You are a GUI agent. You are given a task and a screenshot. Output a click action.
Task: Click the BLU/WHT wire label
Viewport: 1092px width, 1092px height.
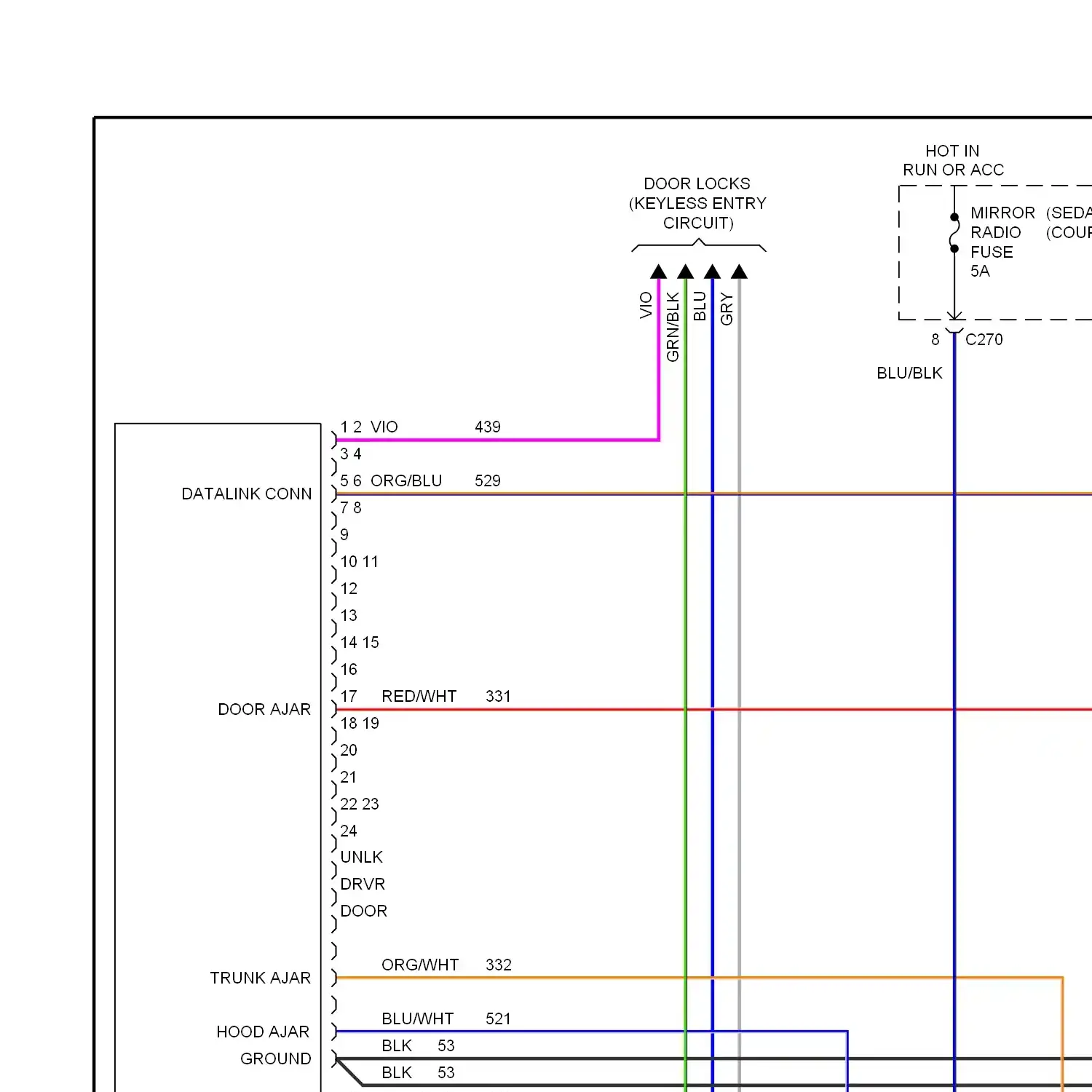point(418,1018)
